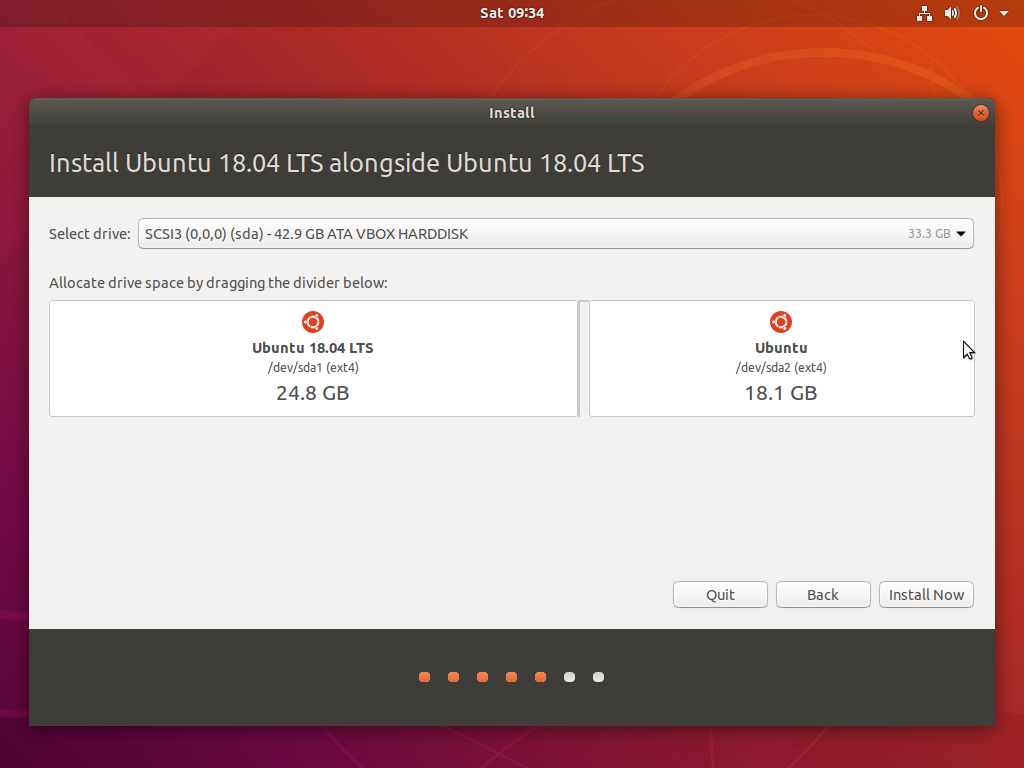Open the Select drive dropdown
The image size is (1024, 768).
(556, 234)
